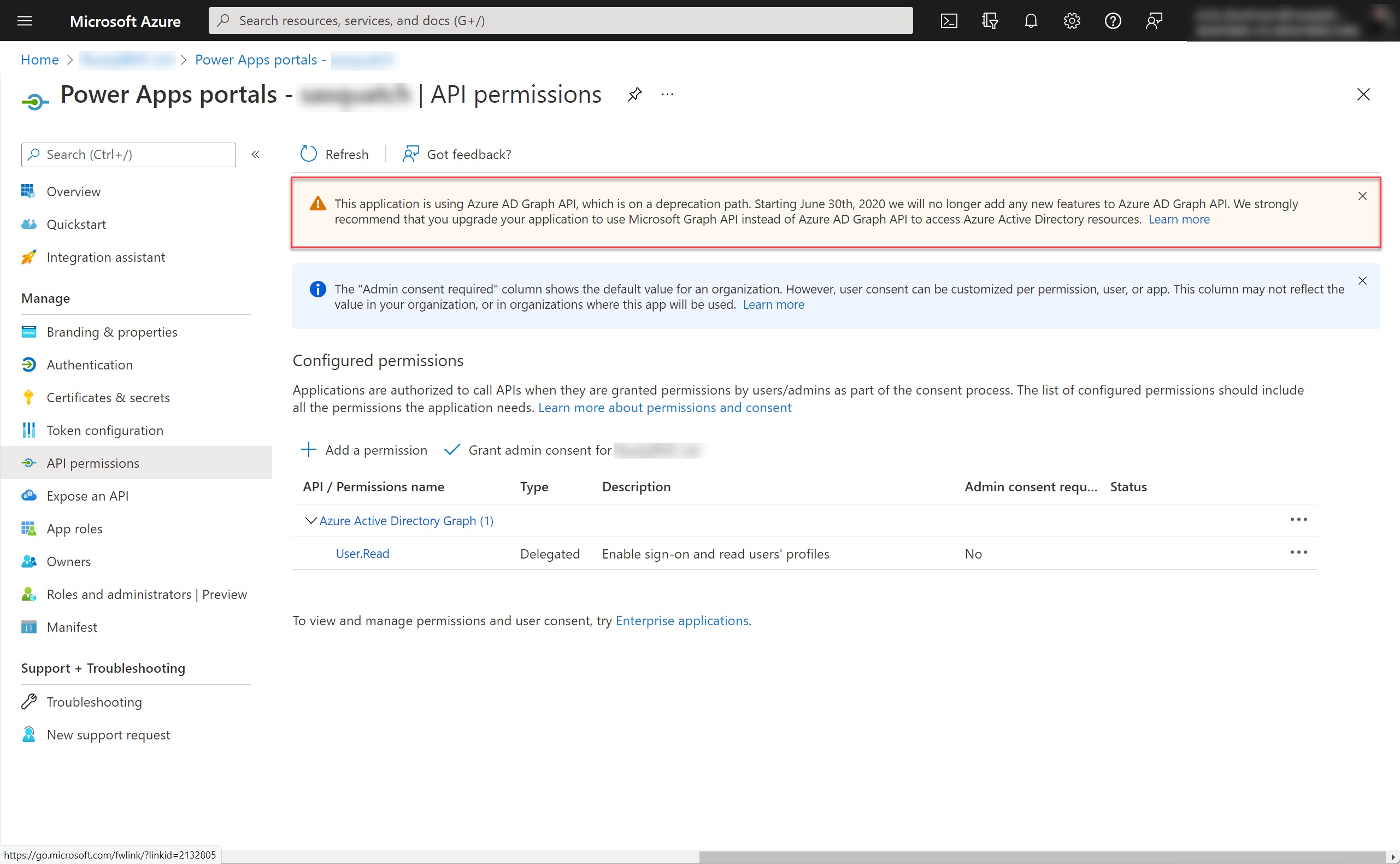Expand the Azure Active Directory Graph permissions
The height and width of the screenshot is (864, 1400).
point(309,520)
